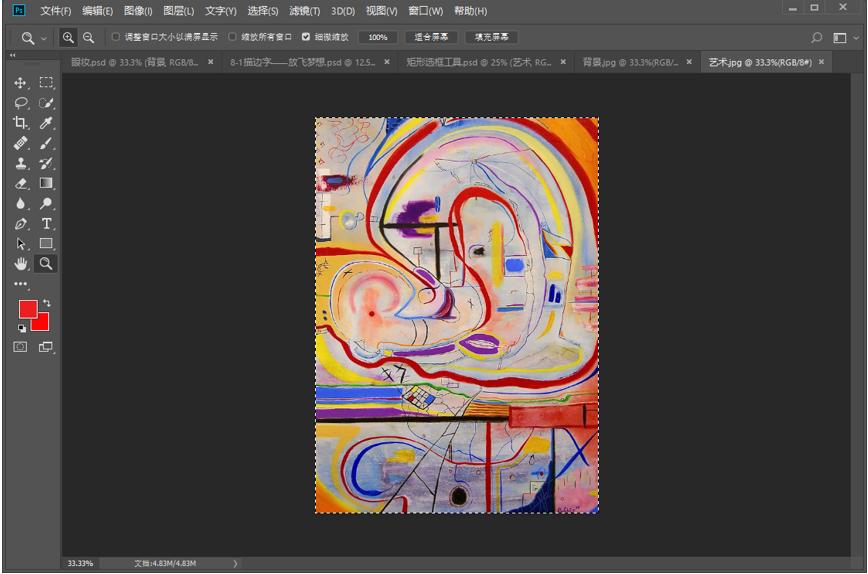This screenshot has height=574, width=868.
Task: Select the Pen tool
Action: pos(20,224)
